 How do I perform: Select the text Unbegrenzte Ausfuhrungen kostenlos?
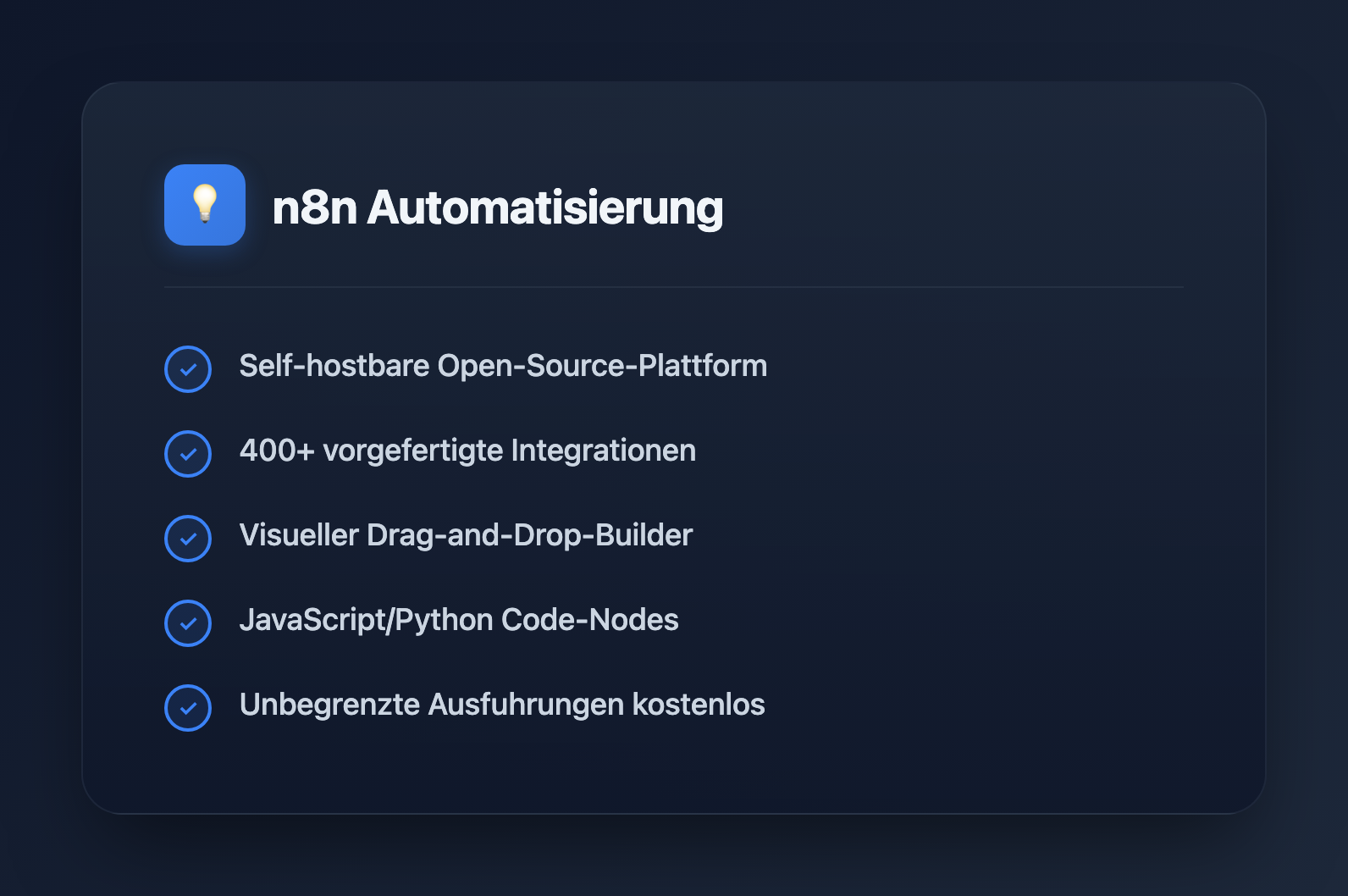coord(502,705)
